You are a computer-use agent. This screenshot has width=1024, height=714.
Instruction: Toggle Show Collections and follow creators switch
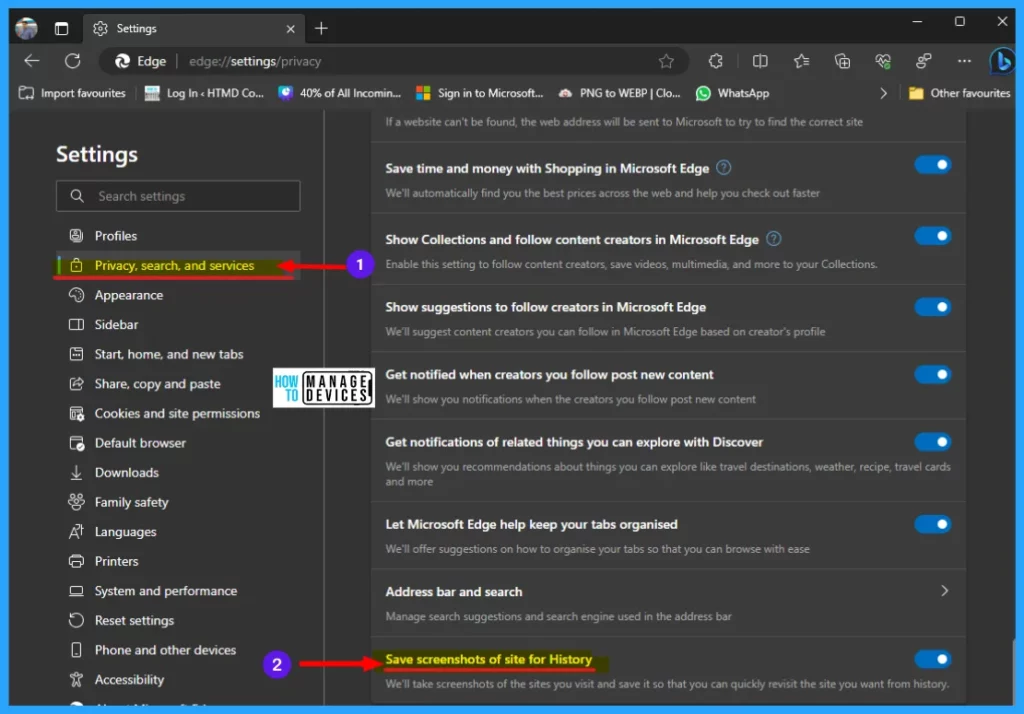[933, 236]
